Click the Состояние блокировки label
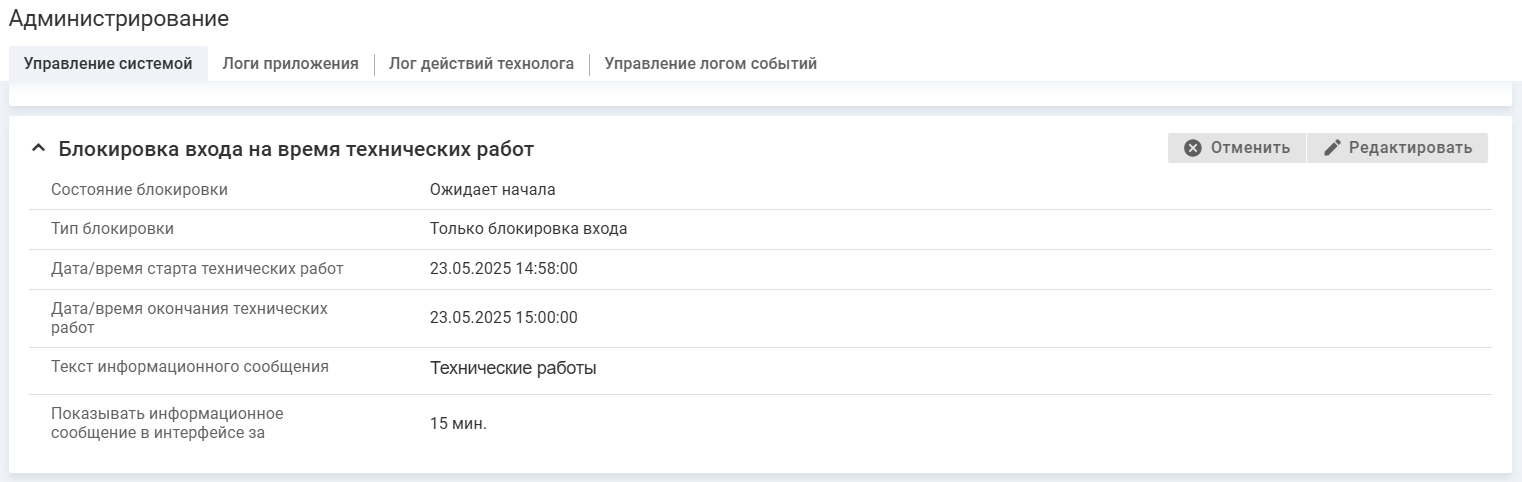This screenshot has width=1522, height=482. (139, 189)
